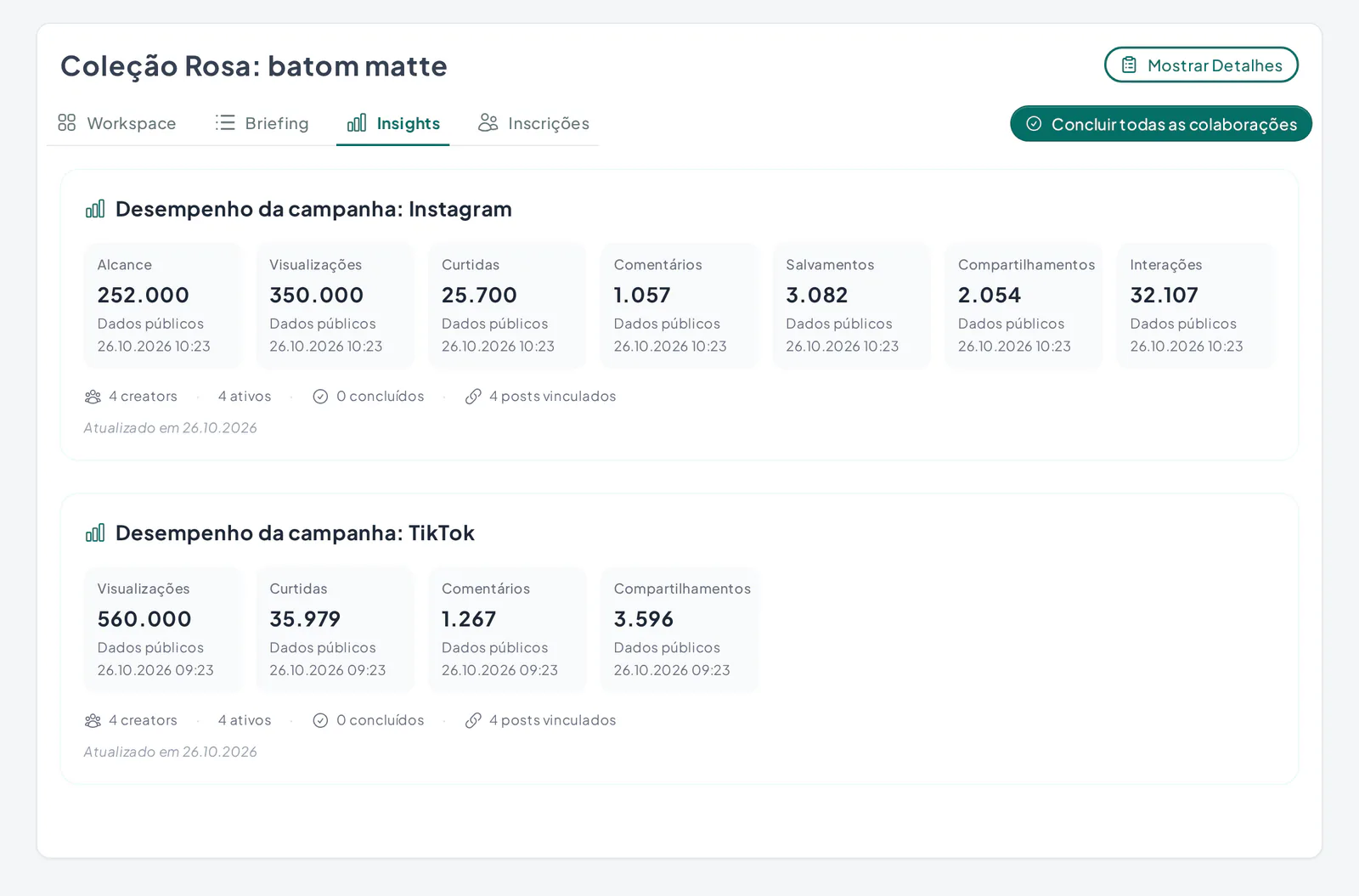Click the concluídos check icon in Instagram section
This screenshot has height=896, width=1359.
320,397
